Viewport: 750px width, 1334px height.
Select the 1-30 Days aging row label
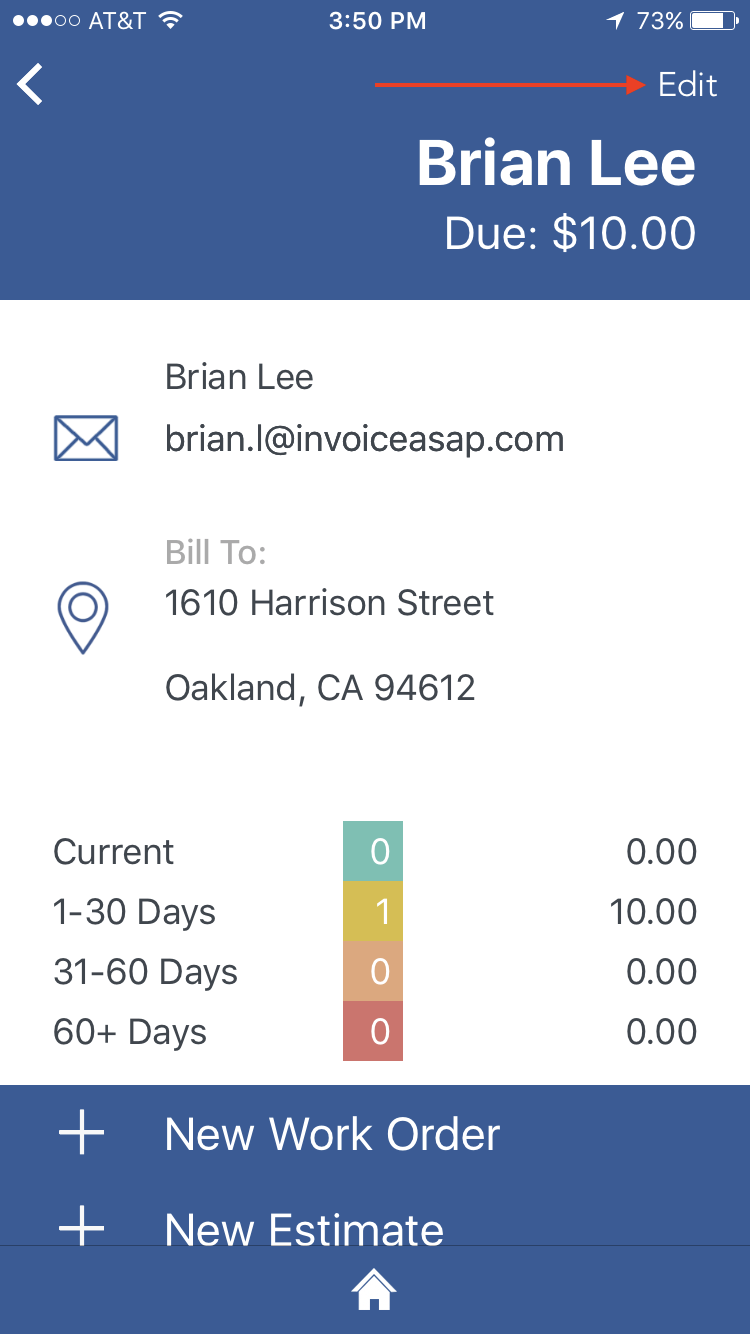tap(134, 912)
